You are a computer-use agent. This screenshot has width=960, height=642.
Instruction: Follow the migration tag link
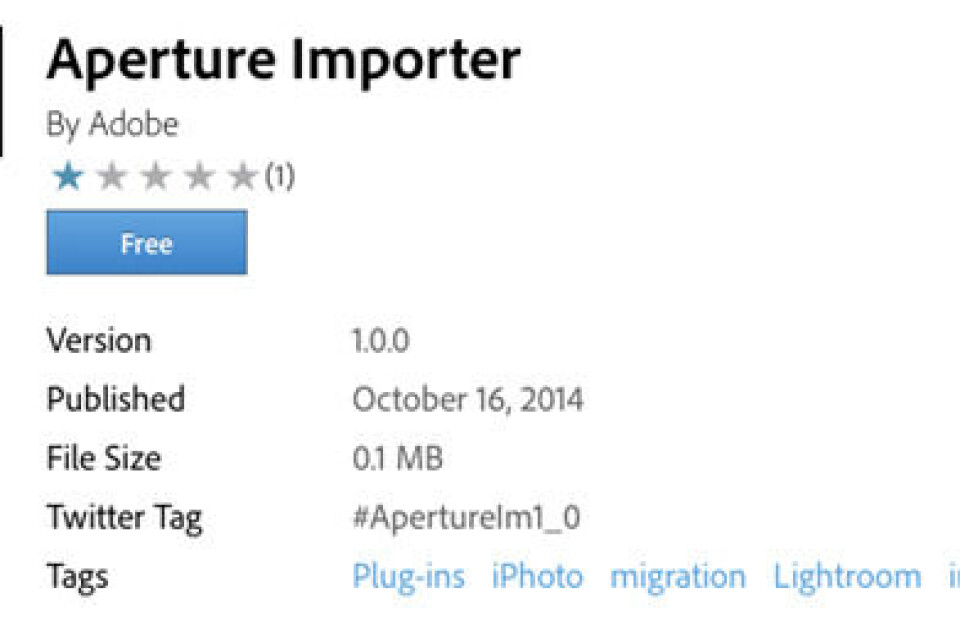(x=678, y=577)
